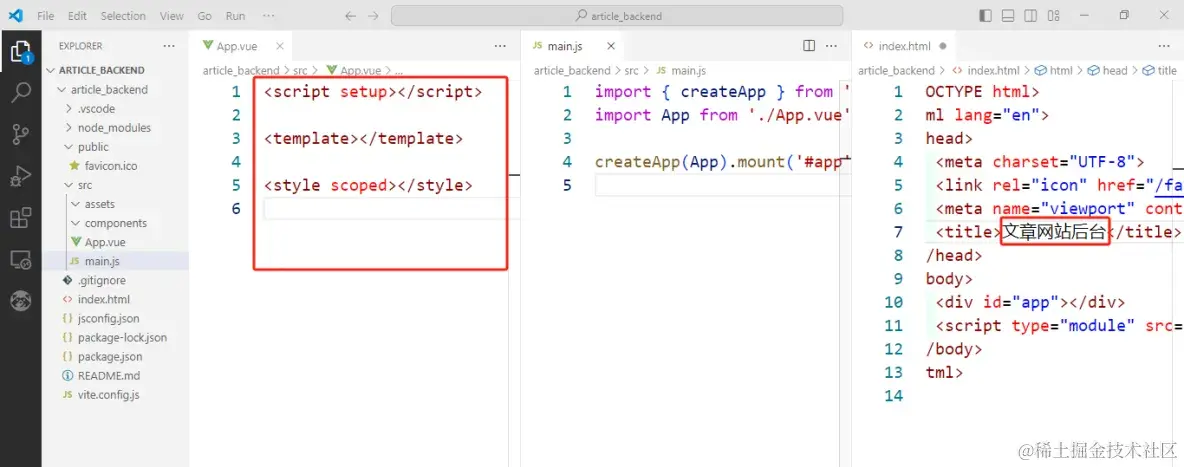
Task: Toggle the secondary side bar layout icon
Action: (x=1031, y=16)
